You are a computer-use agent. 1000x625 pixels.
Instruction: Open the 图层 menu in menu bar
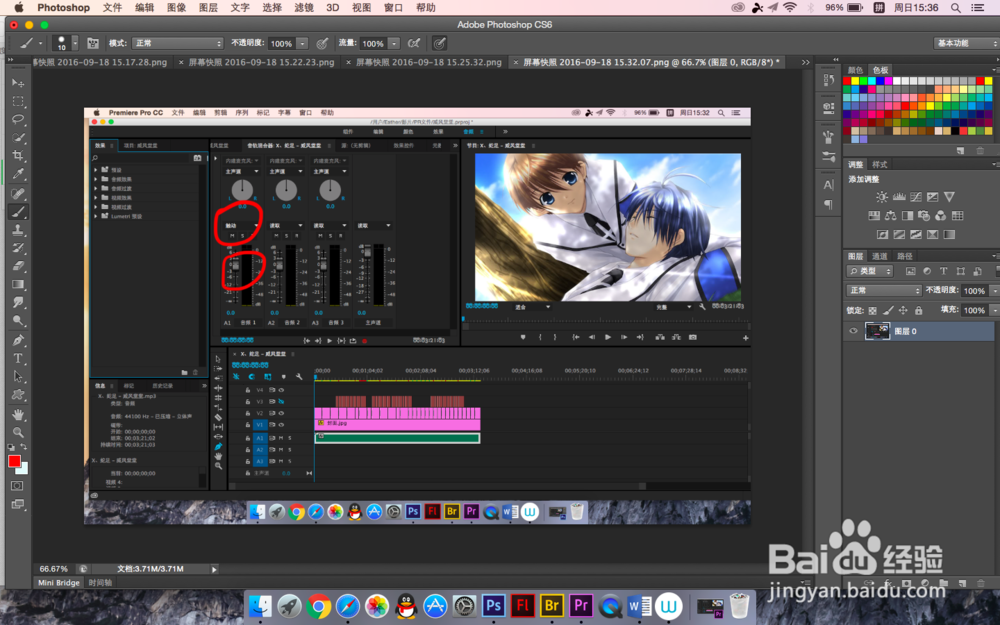click(x=209, y=8)
